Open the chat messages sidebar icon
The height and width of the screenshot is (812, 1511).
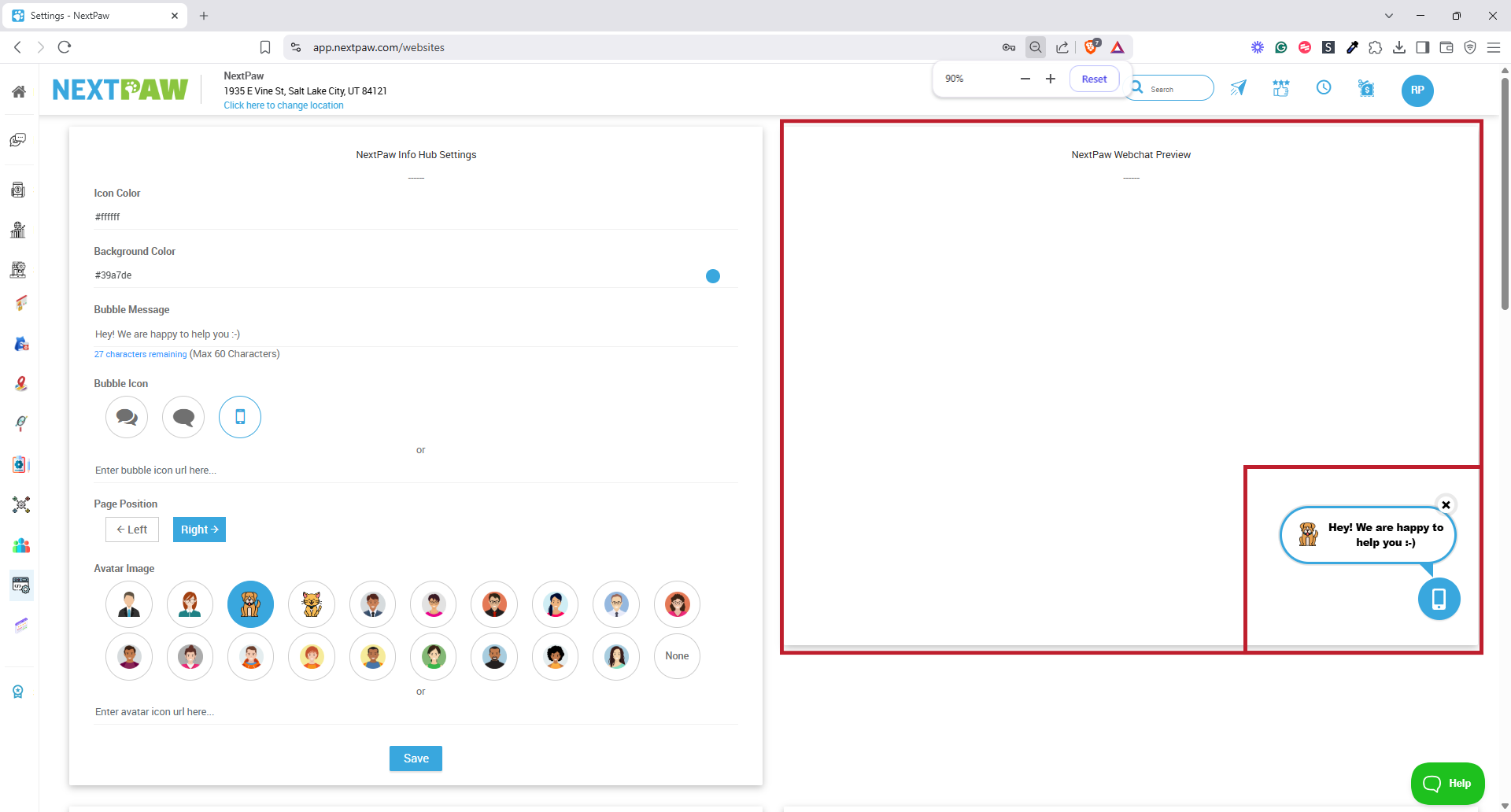point(18,140)
